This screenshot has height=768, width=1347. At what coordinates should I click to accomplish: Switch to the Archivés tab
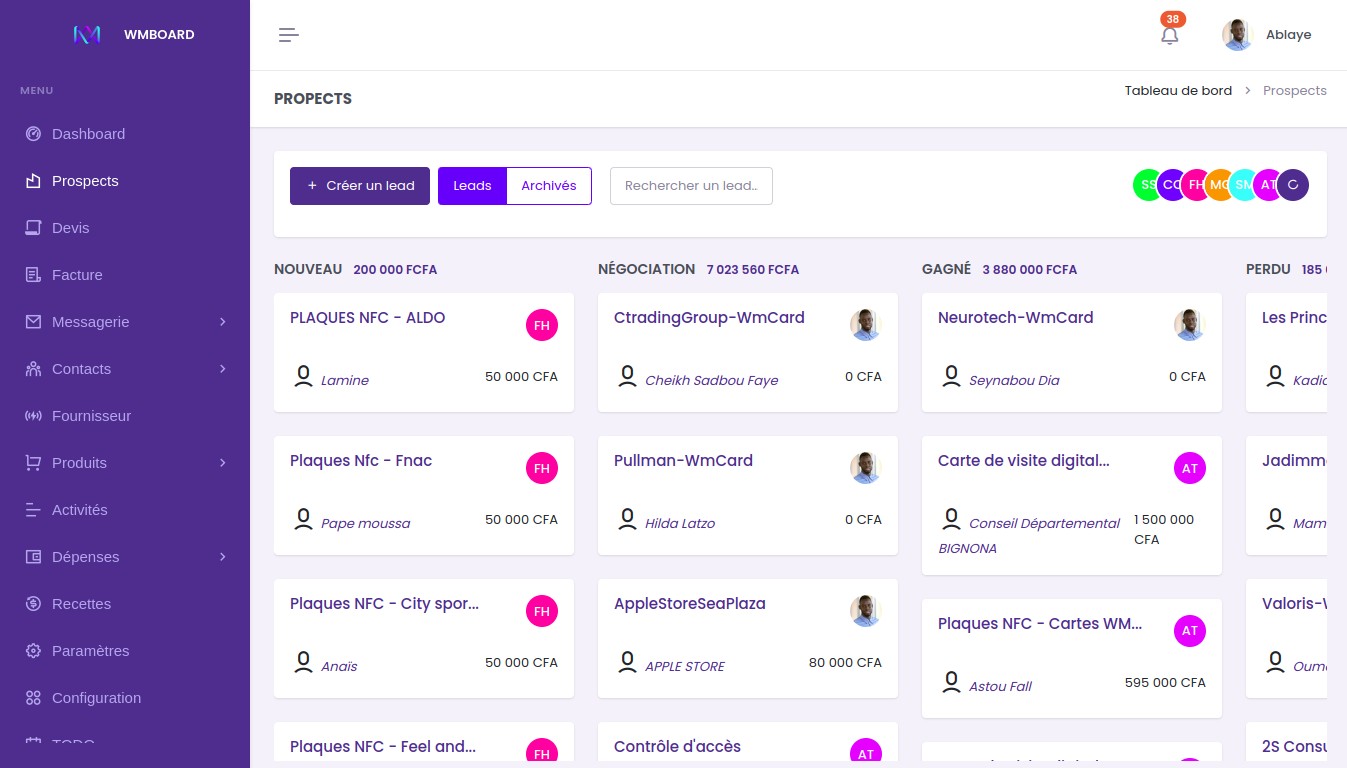pos(549,186)
